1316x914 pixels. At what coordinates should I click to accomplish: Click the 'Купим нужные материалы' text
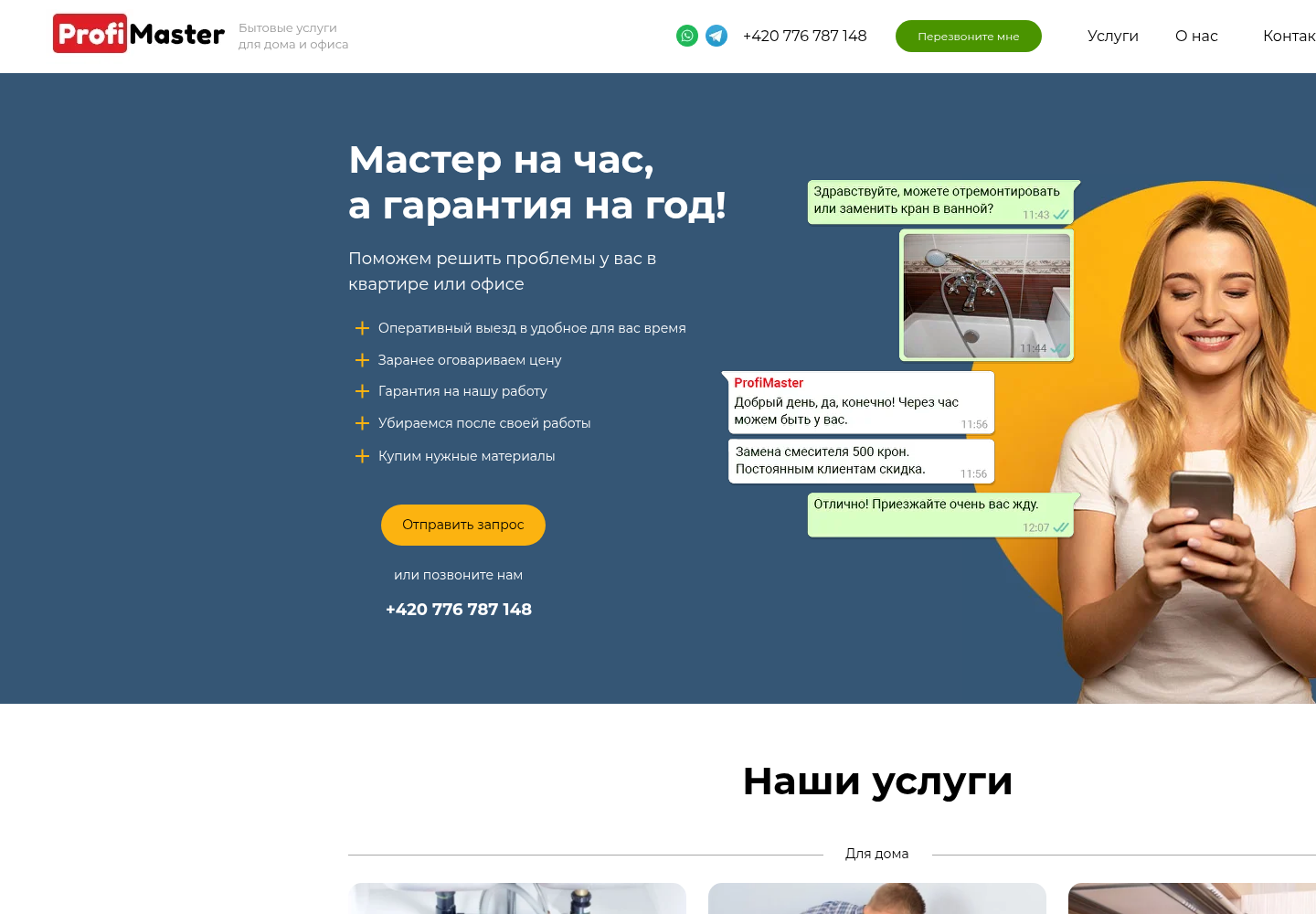point(466,456)
